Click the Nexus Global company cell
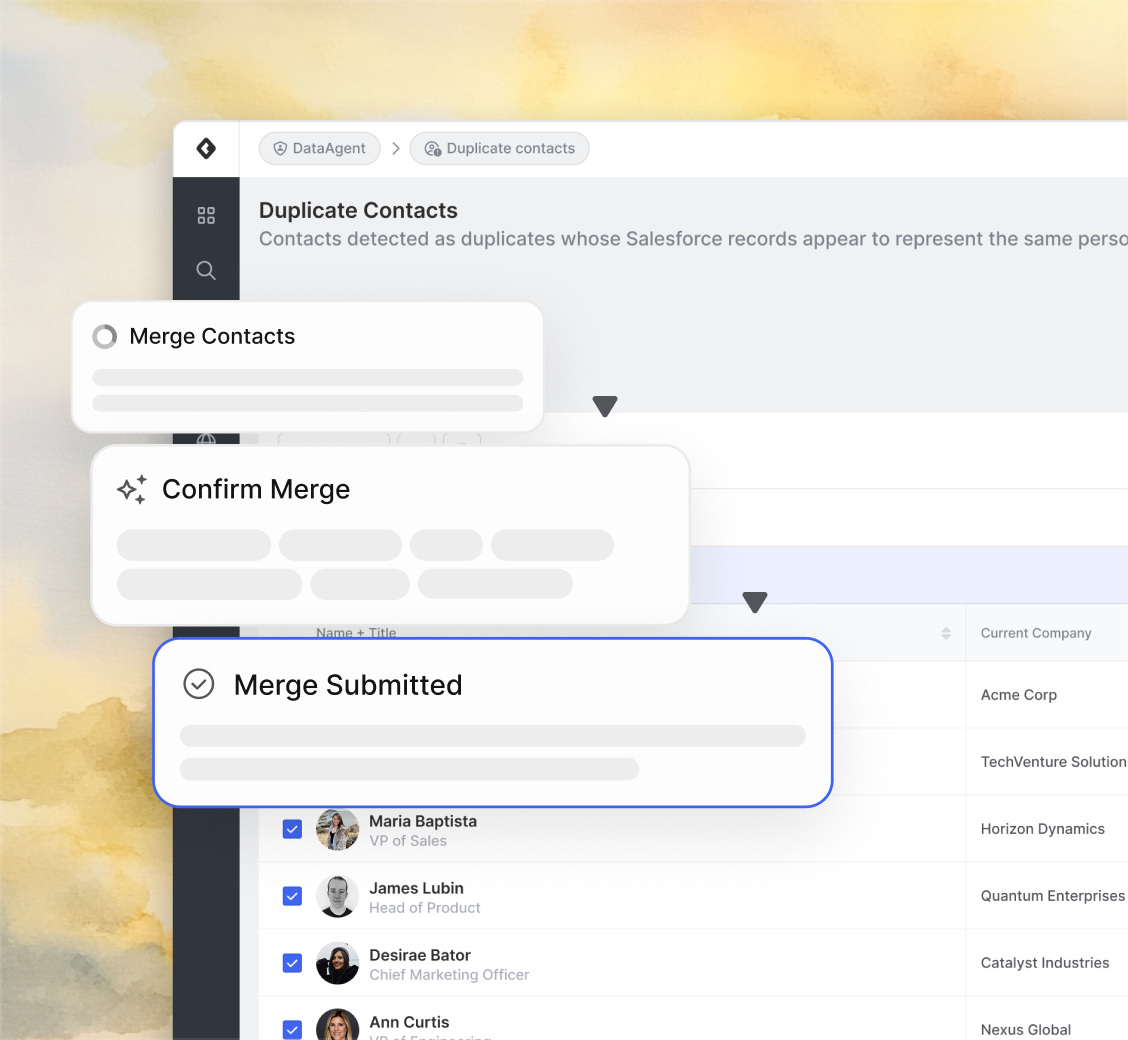The image size is (1128, 1040). 1026,1029
